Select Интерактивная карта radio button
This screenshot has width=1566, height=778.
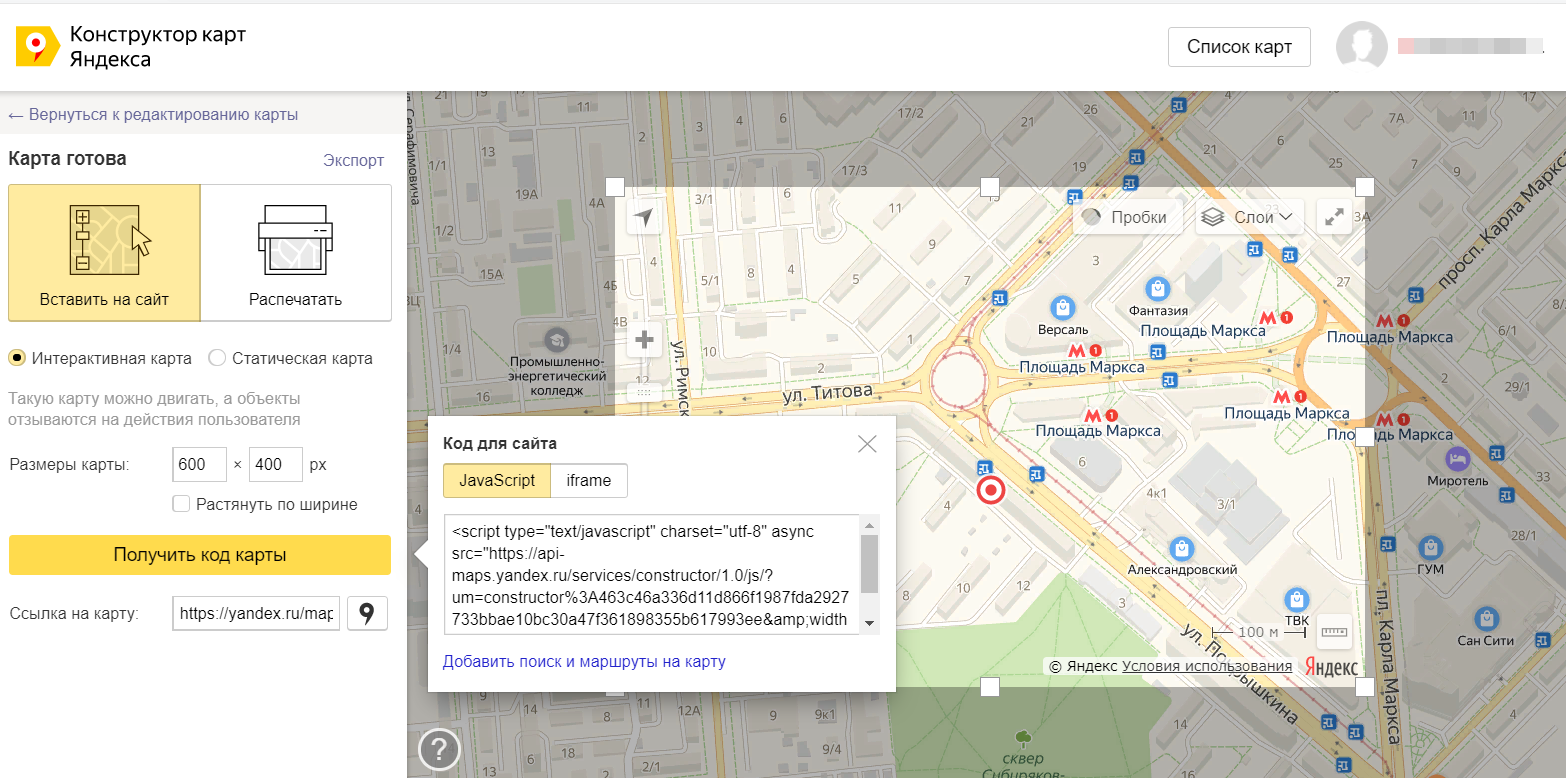point(17,358)
